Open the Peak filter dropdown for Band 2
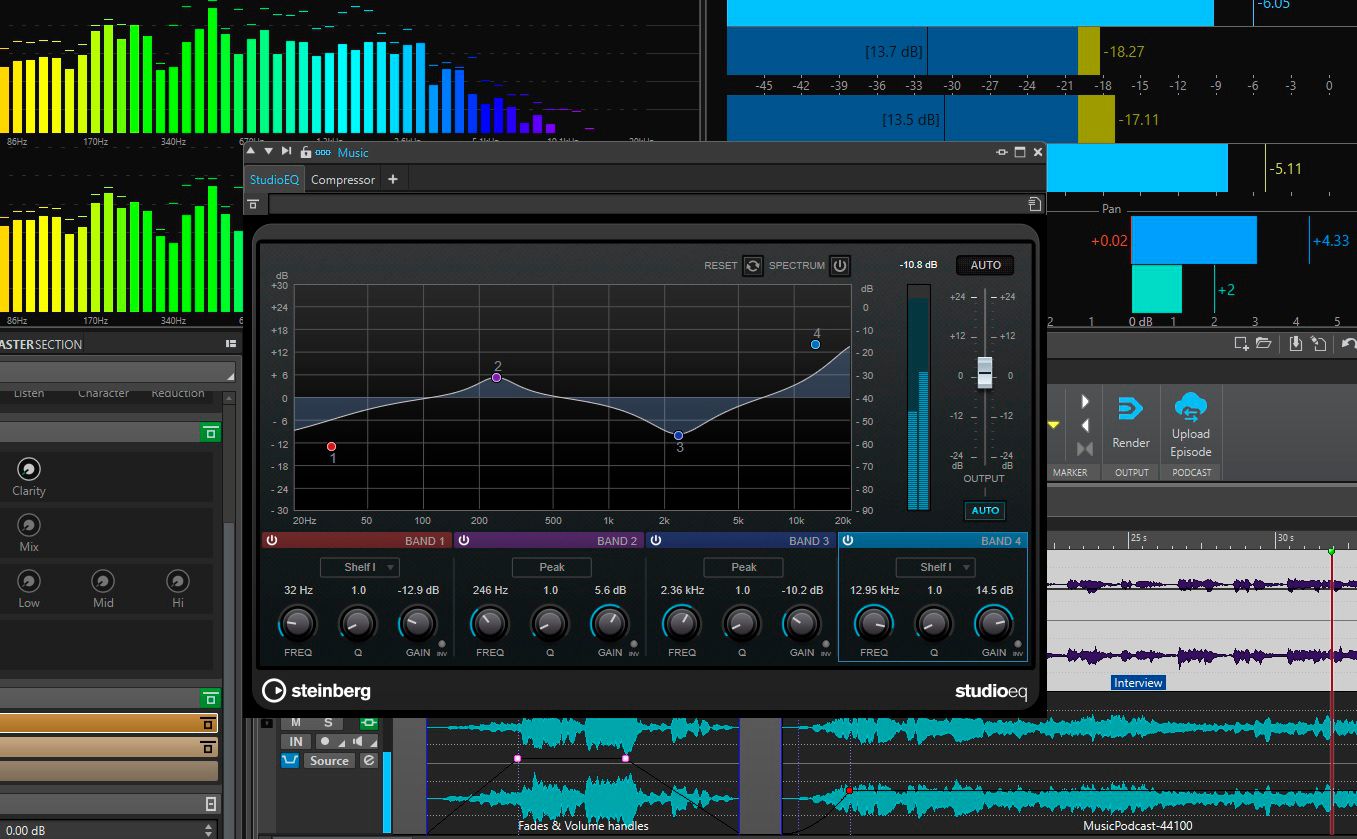 point(551,567)
